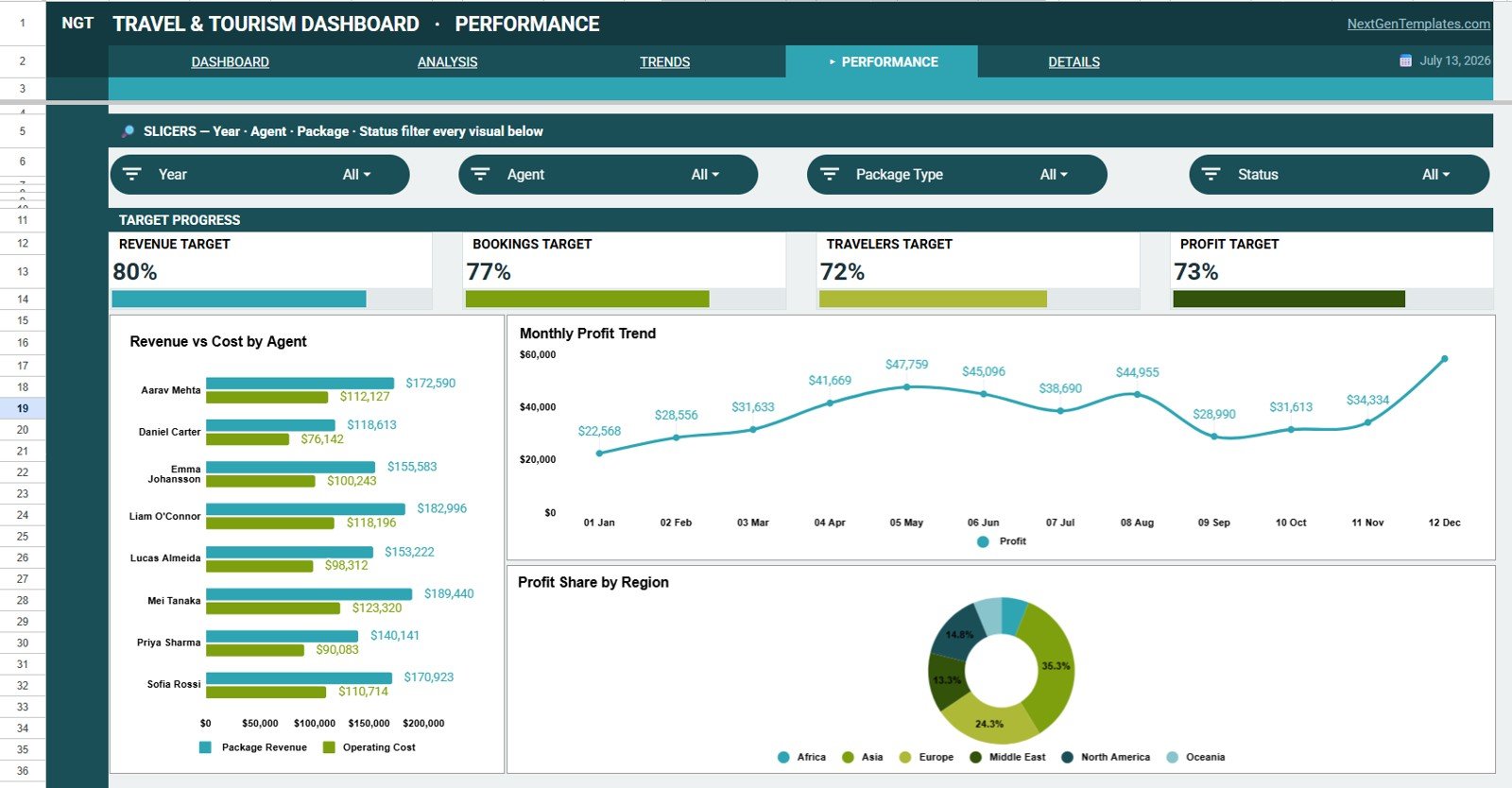Click the Profit Share by Region title
The height and width of the screenshot is (788, 1512).
pos(593,582)
